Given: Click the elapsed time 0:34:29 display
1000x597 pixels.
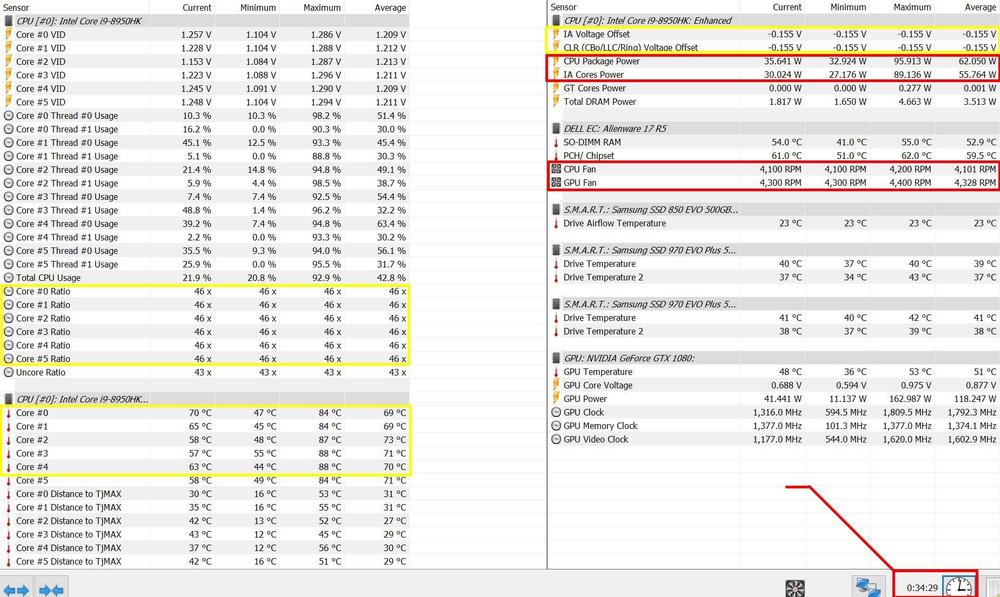Looking at the screenshot, I should [921, 587].
